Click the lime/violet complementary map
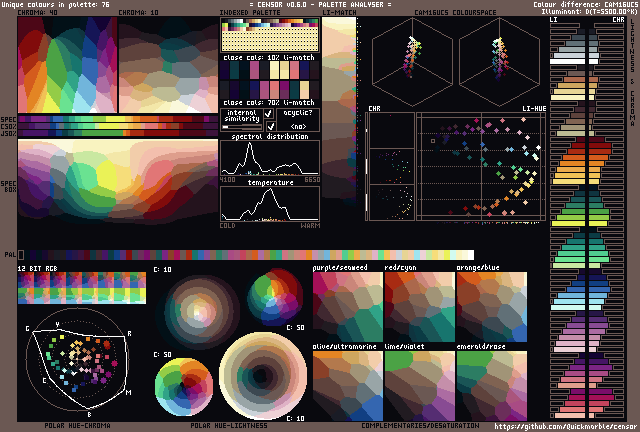The image size is (640, 432). point(420,386)
